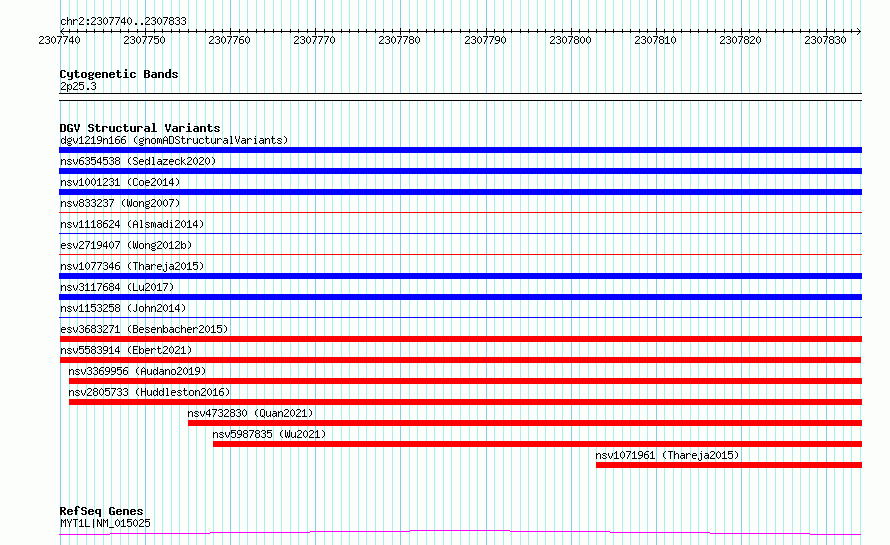Screen dimensions: 890x545
Task: Select the blue bar under dgv1219n166
Action: point(460,150)
